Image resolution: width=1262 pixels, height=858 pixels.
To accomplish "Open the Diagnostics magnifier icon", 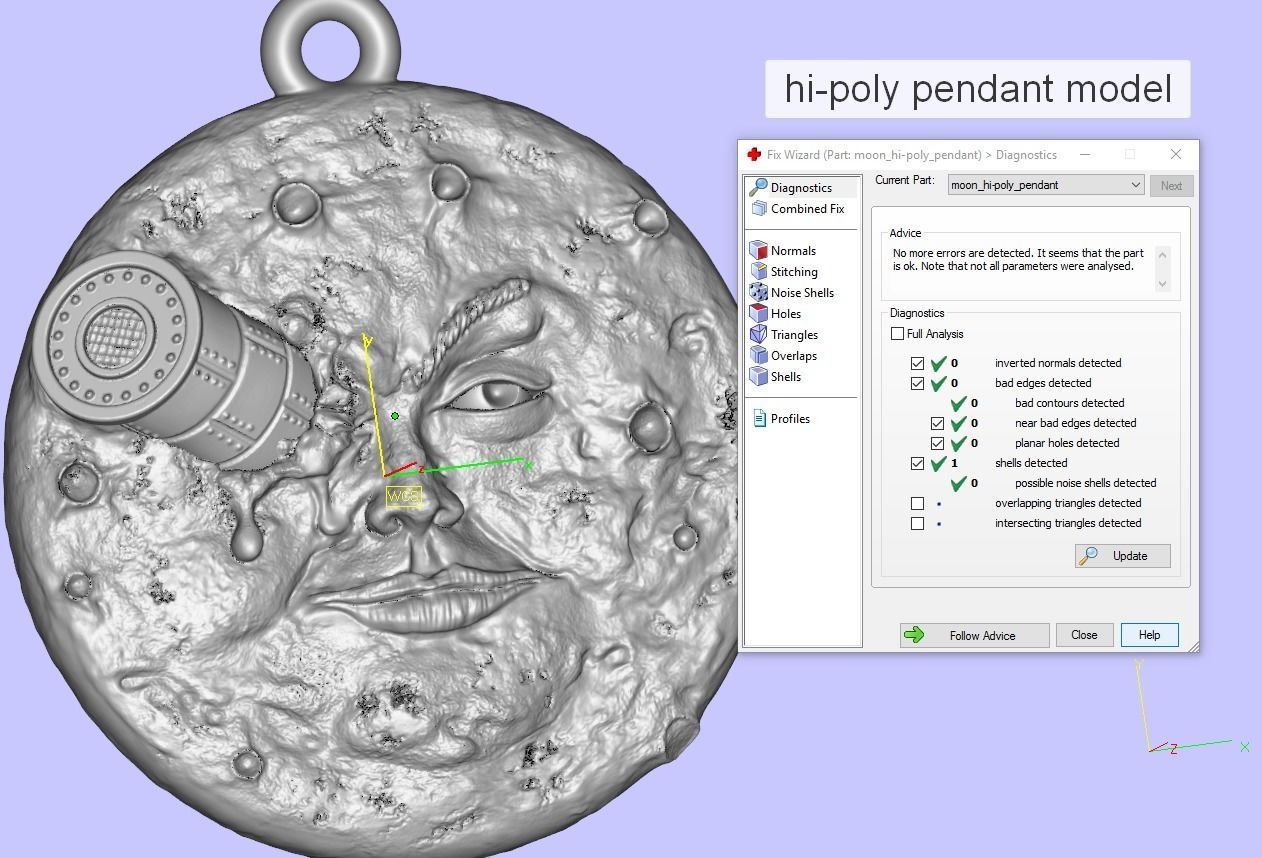I will tap(759, 187).
